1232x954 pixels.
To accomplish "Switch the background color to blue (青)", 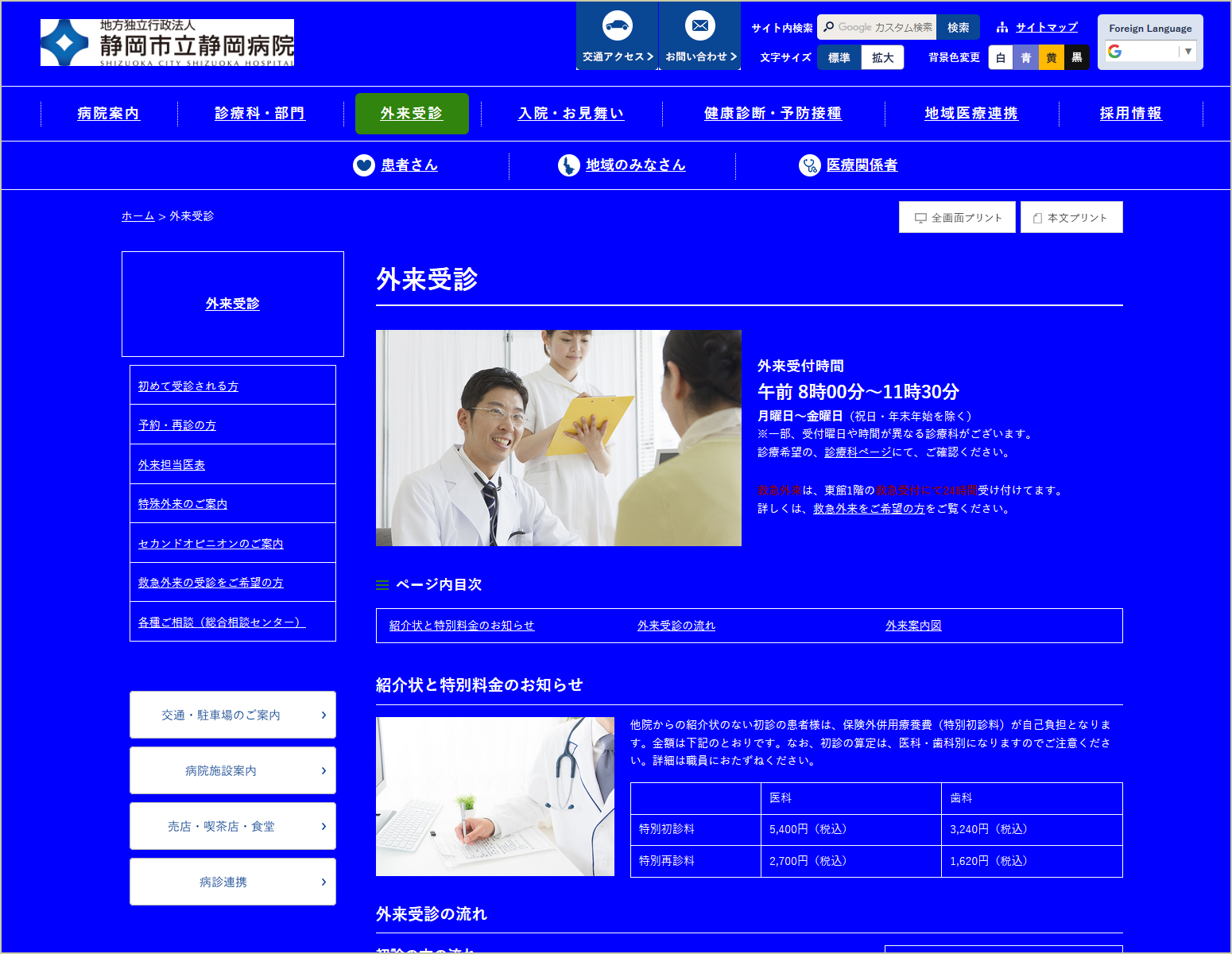I will coord(1026,57).
